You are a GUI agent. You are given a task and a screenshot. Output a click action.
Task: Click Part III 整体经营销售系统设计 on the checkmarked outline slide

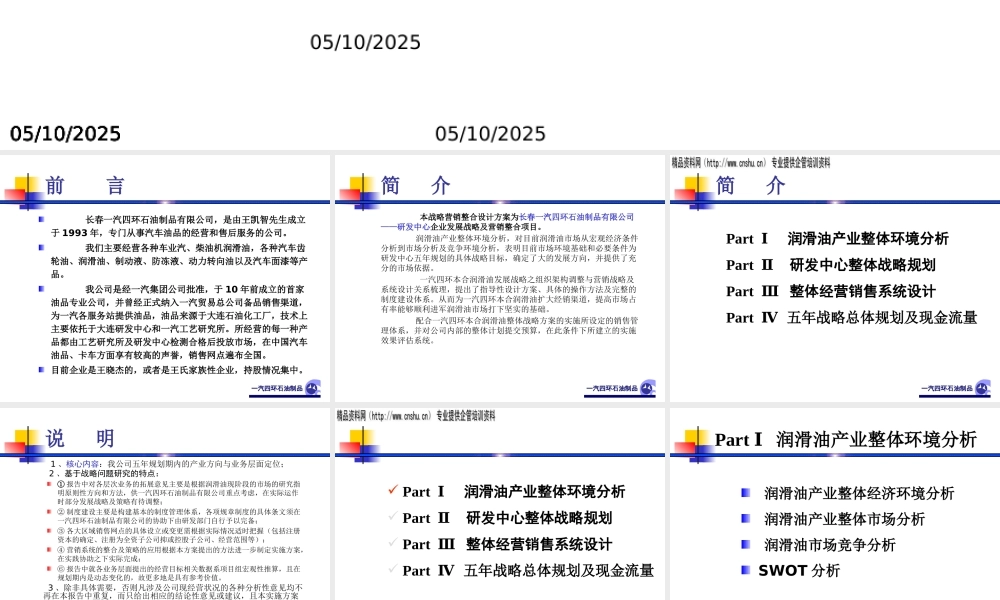[x=508, y=544]
